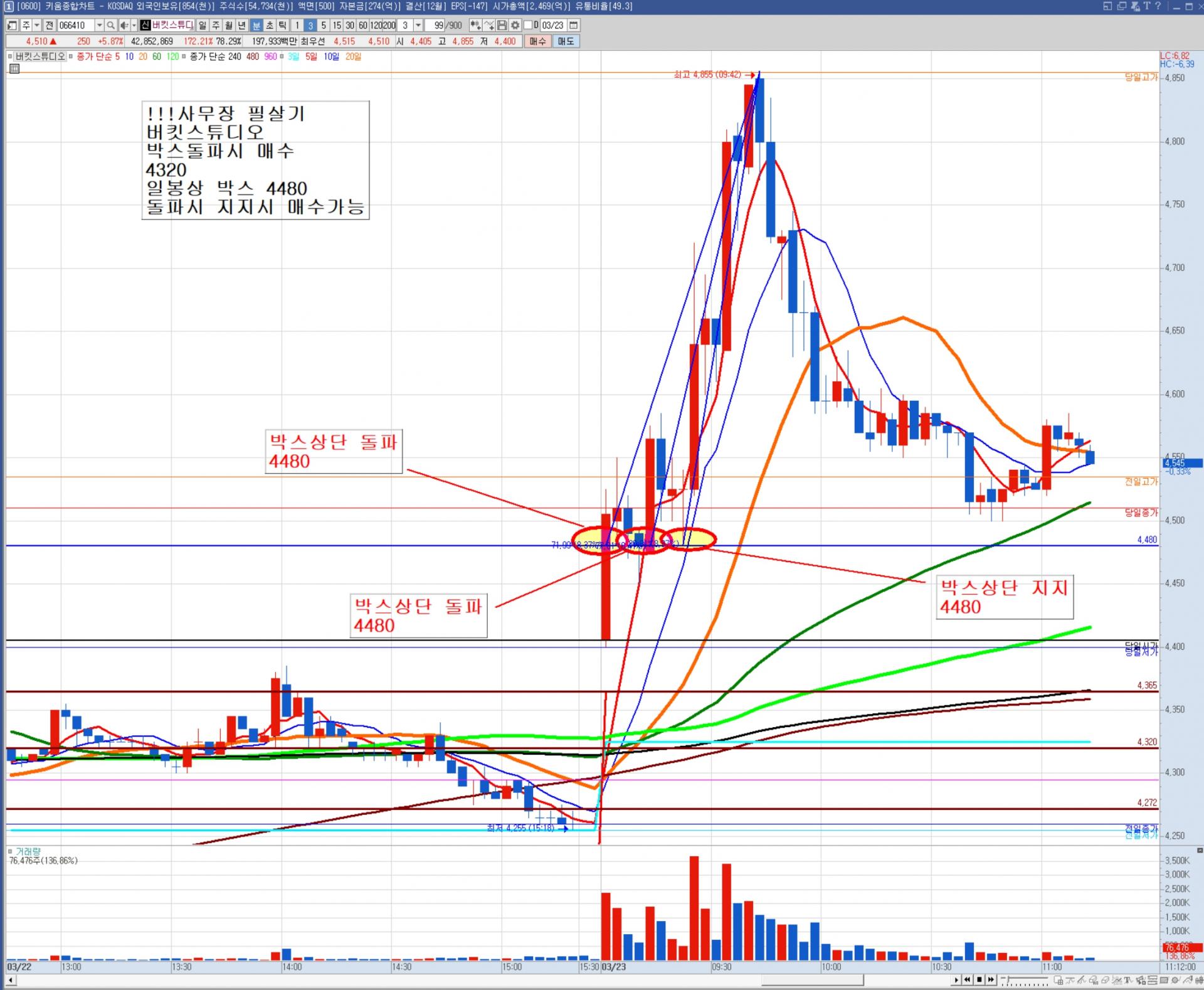1204x990 pixels.
Task: Switch to the 일 daily chart tab
Action: [203, 26]
